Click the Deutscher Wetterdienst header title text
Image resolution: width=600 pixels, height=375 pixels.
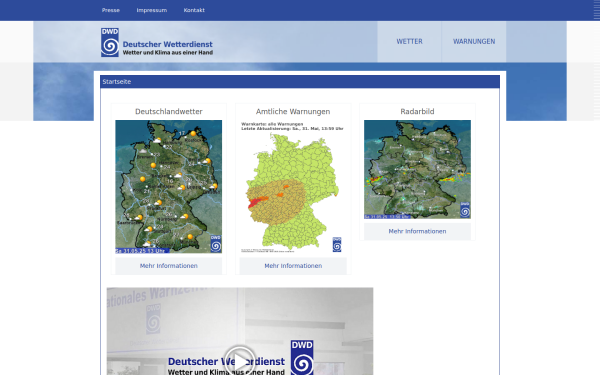point(168,44)
